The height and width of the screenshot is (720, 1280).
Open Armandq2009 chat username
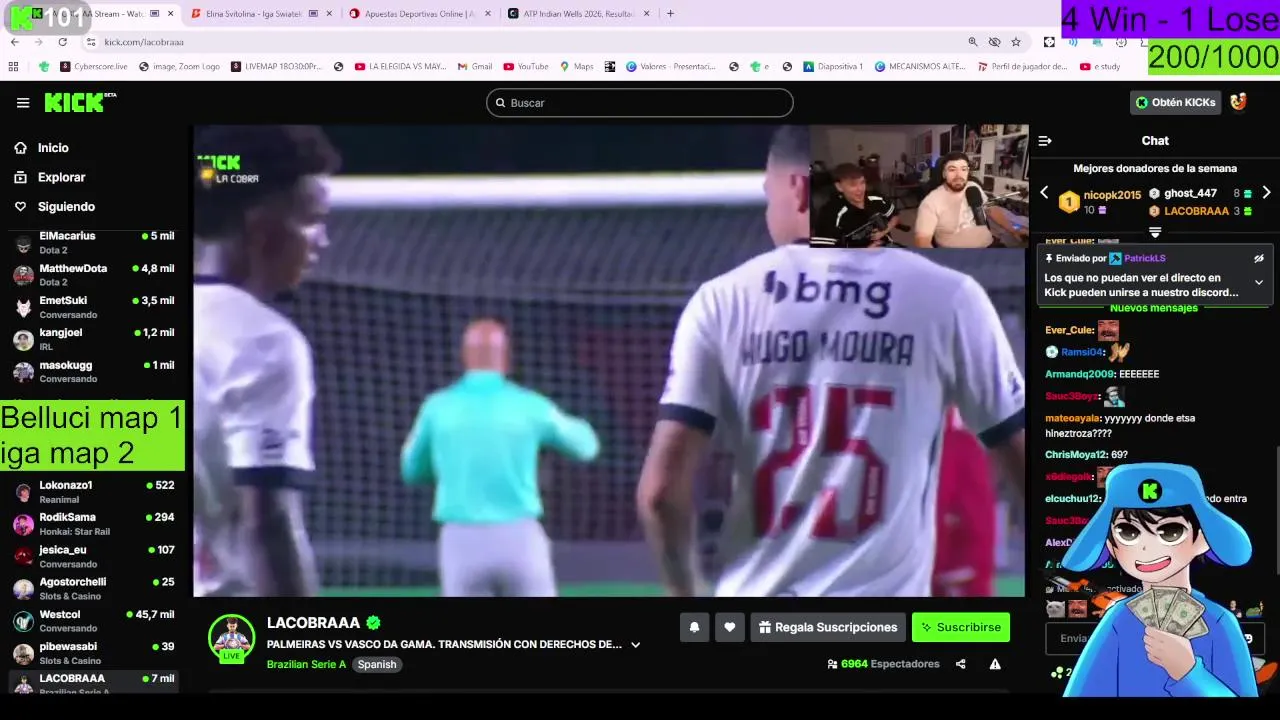tap(1079, 374)
